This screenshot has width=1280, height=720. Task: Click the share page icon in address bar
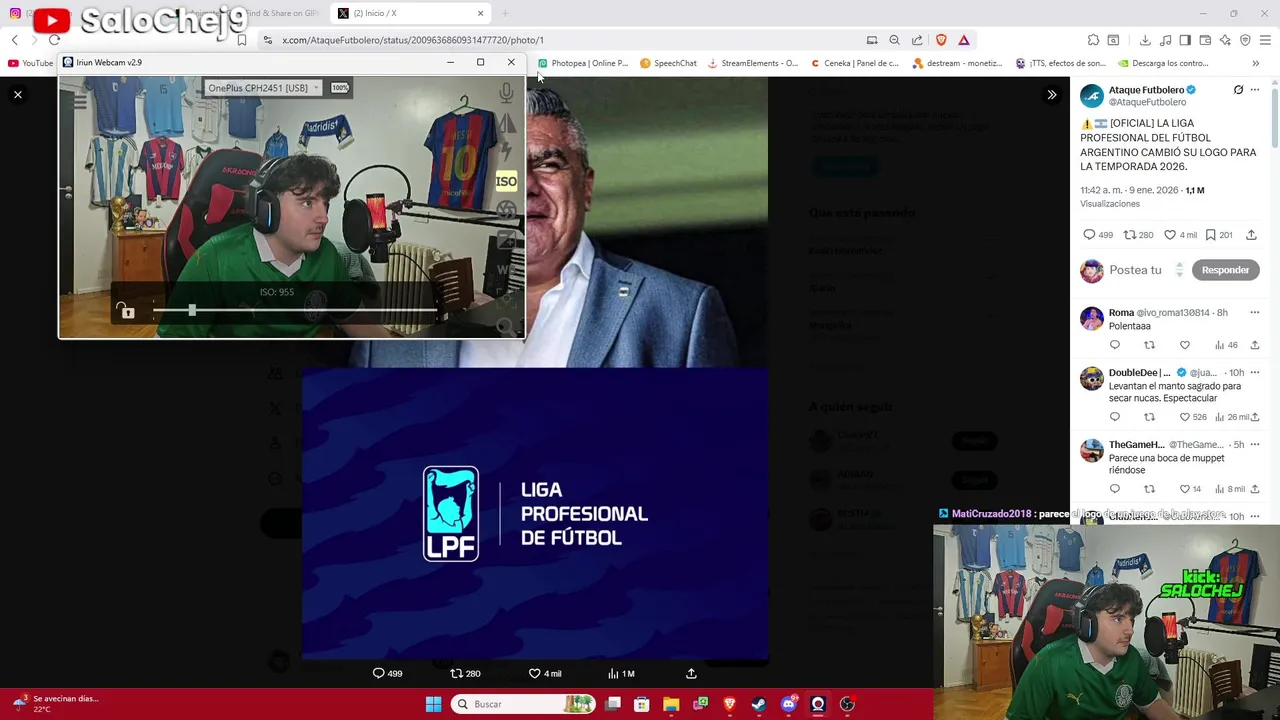[x=917, y=40]
